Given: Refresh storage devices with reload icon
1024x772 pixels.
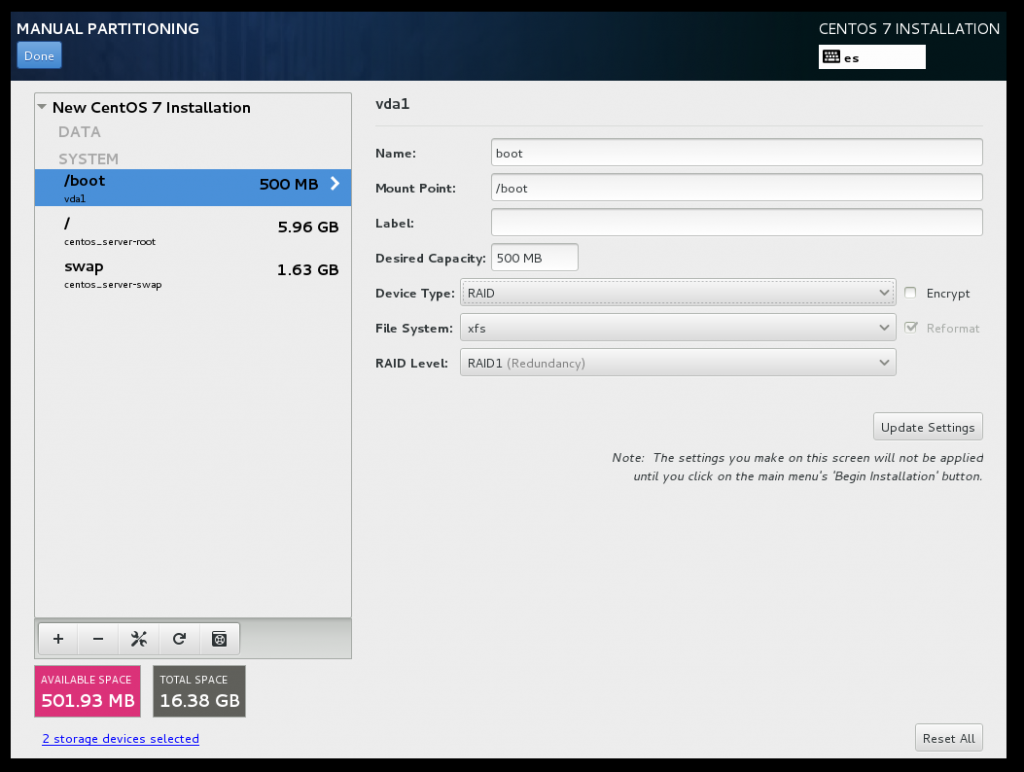Looking at the screenshot, I should (x=178, y=638).
